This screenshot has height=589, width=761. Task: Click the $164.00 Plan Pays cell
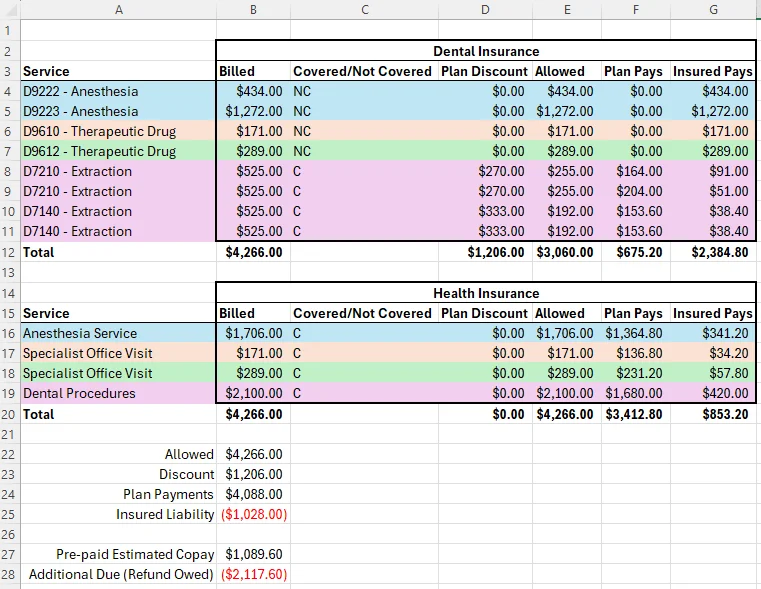[636, 171]
